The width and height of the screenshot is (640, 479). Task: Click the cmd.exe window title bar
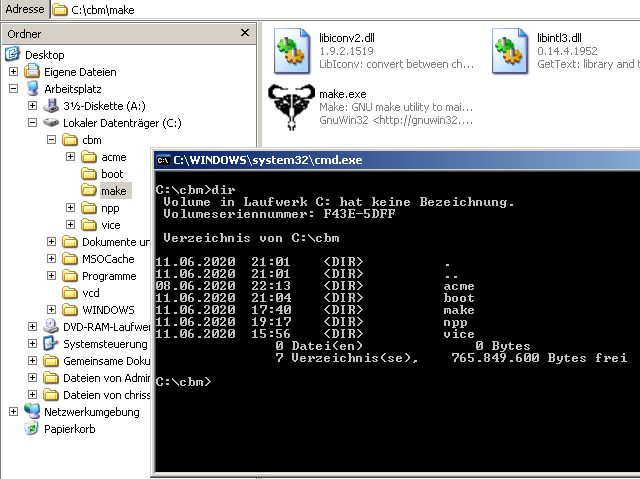(397, 160)
